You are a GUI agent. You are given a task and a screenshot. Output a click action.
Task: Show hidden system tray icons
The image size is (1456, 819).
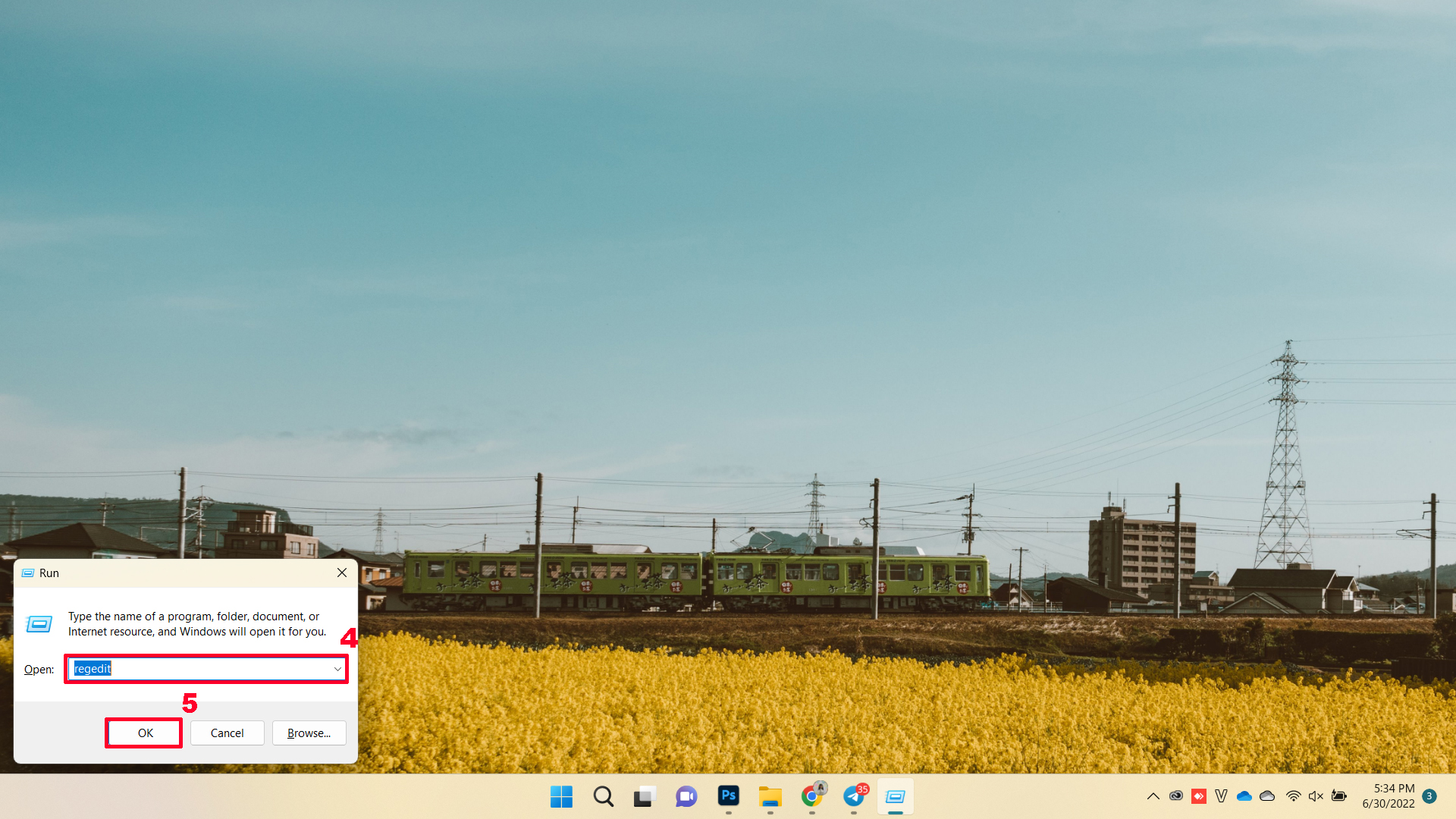tap(1153, 796)
